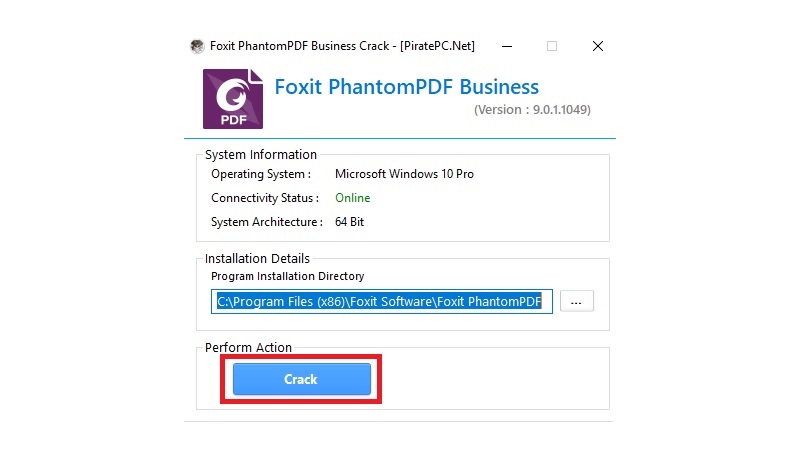This screenshot has height=450, width=800.
Task: Click the 64 Bit architecture value
Action: coord(349,222)
